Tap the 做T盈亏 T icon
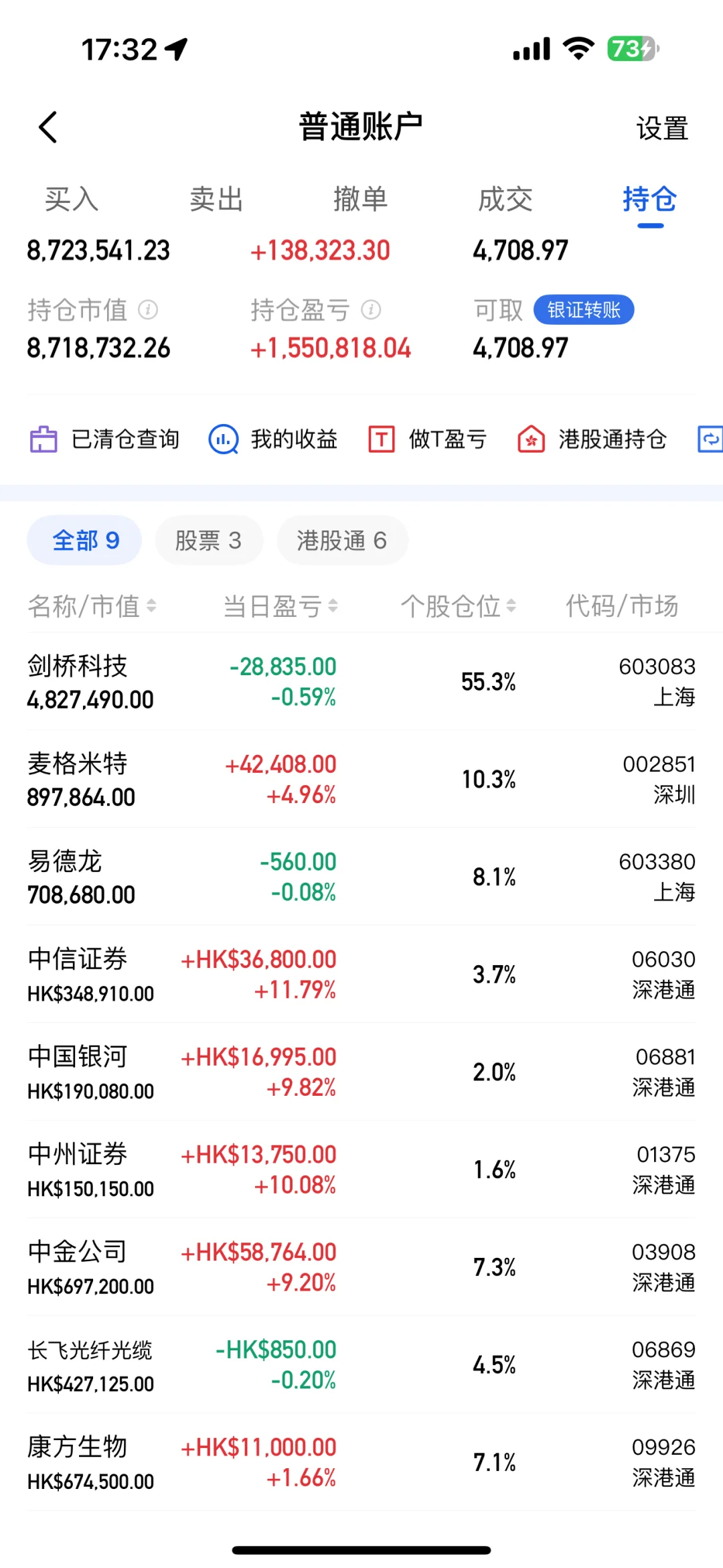The image size is (723, 1568). pos(382,439)
